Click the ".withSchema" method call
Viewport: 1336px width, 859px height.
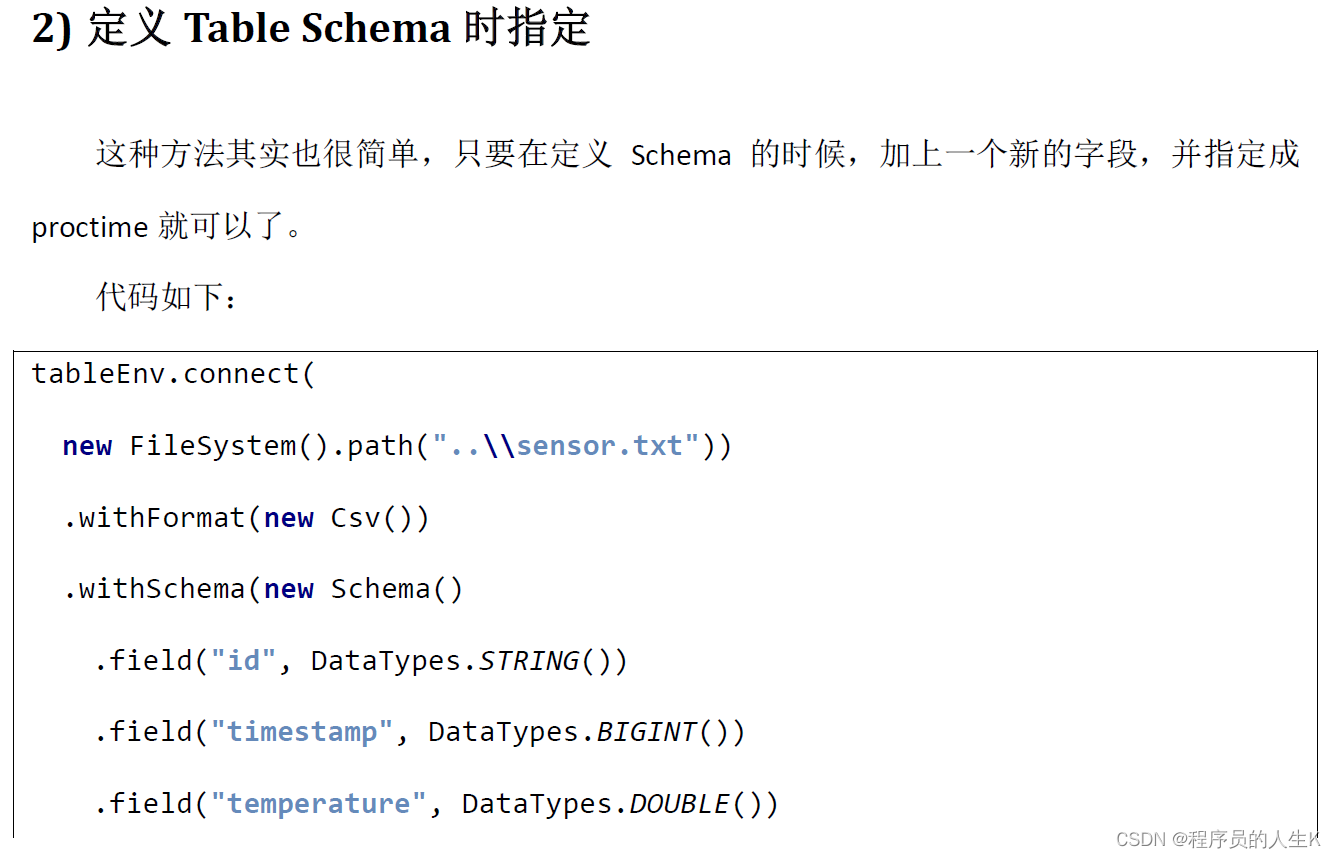point(155,589)
